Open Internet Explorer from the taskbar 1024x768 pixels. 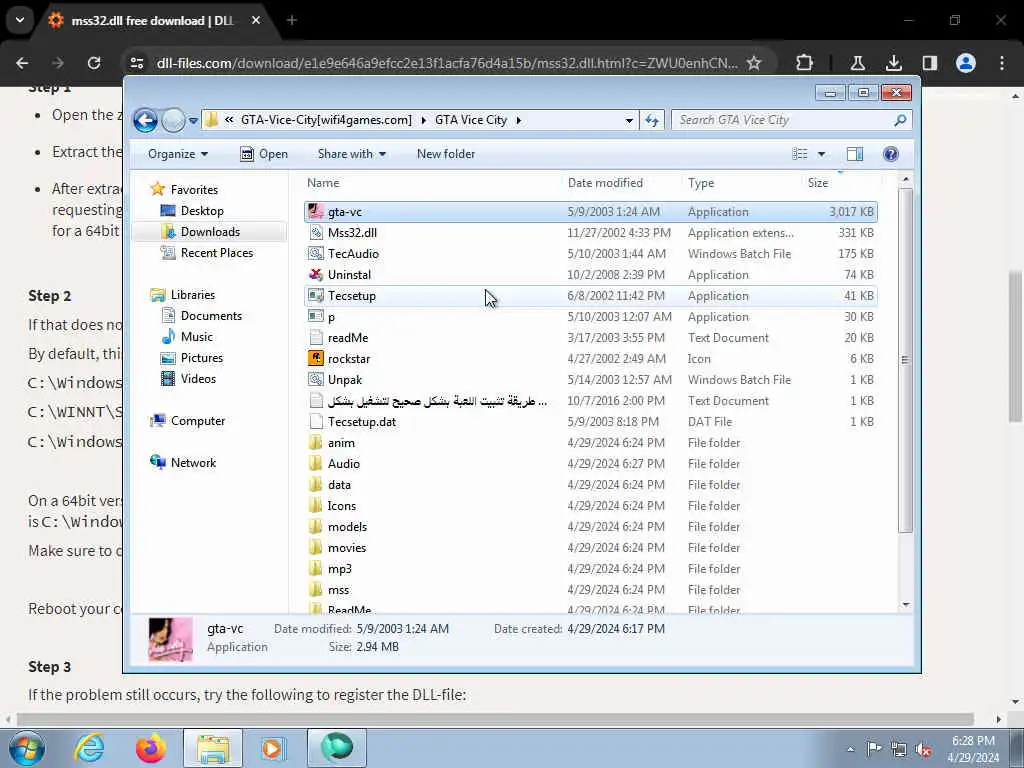[89, 748]
